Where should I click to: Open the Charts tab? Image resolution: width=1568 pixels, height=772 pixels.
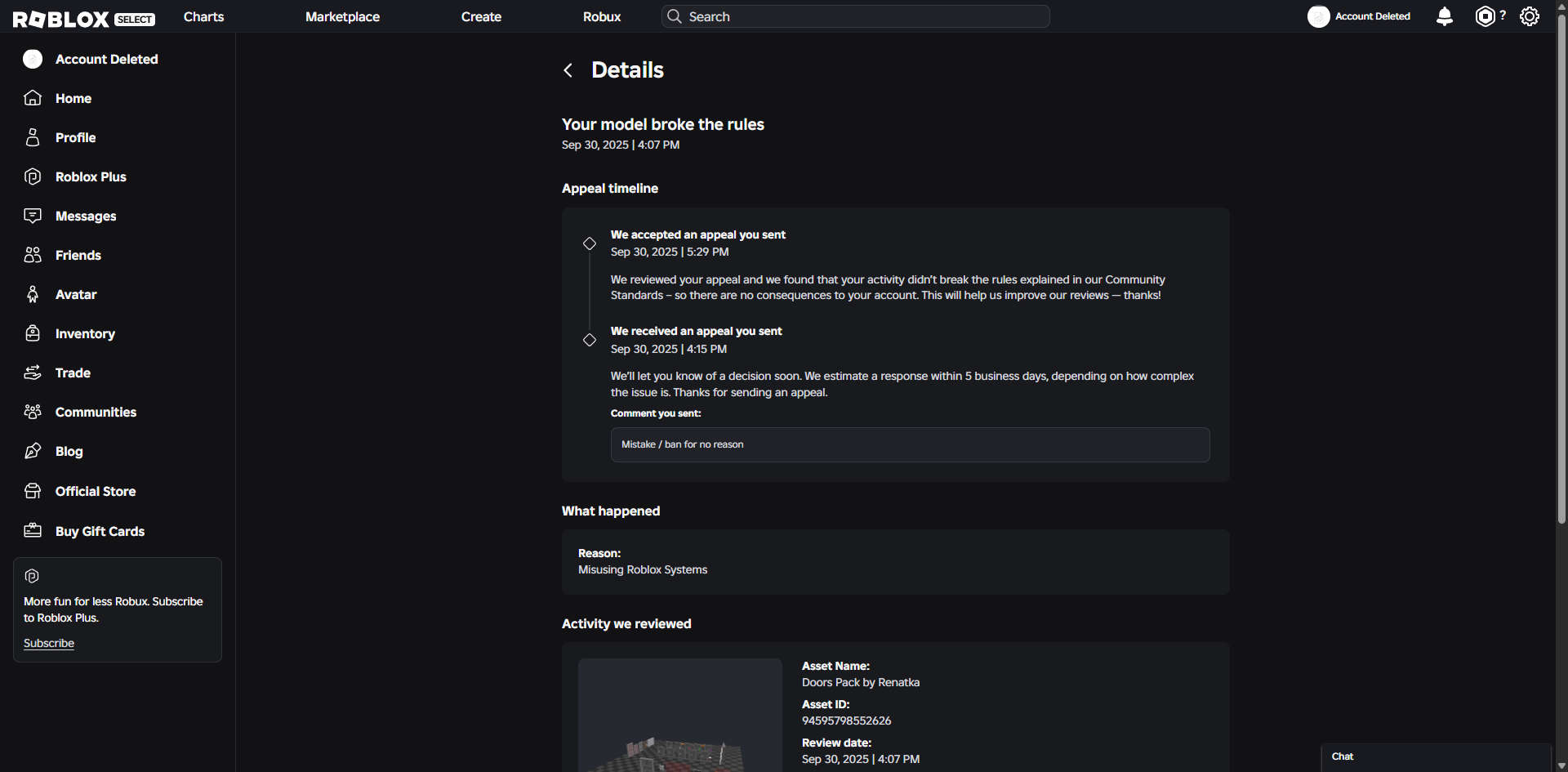click(203, 16)
